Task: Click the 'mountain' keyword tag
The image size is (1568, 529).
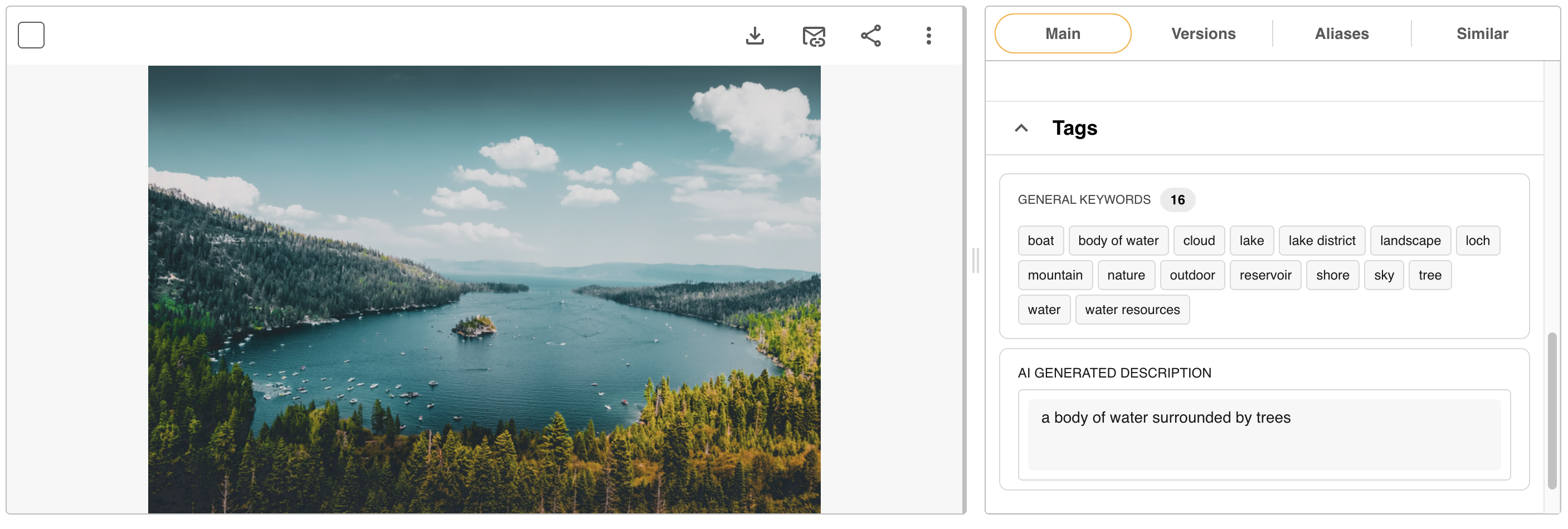Action: coord(1055,276)
